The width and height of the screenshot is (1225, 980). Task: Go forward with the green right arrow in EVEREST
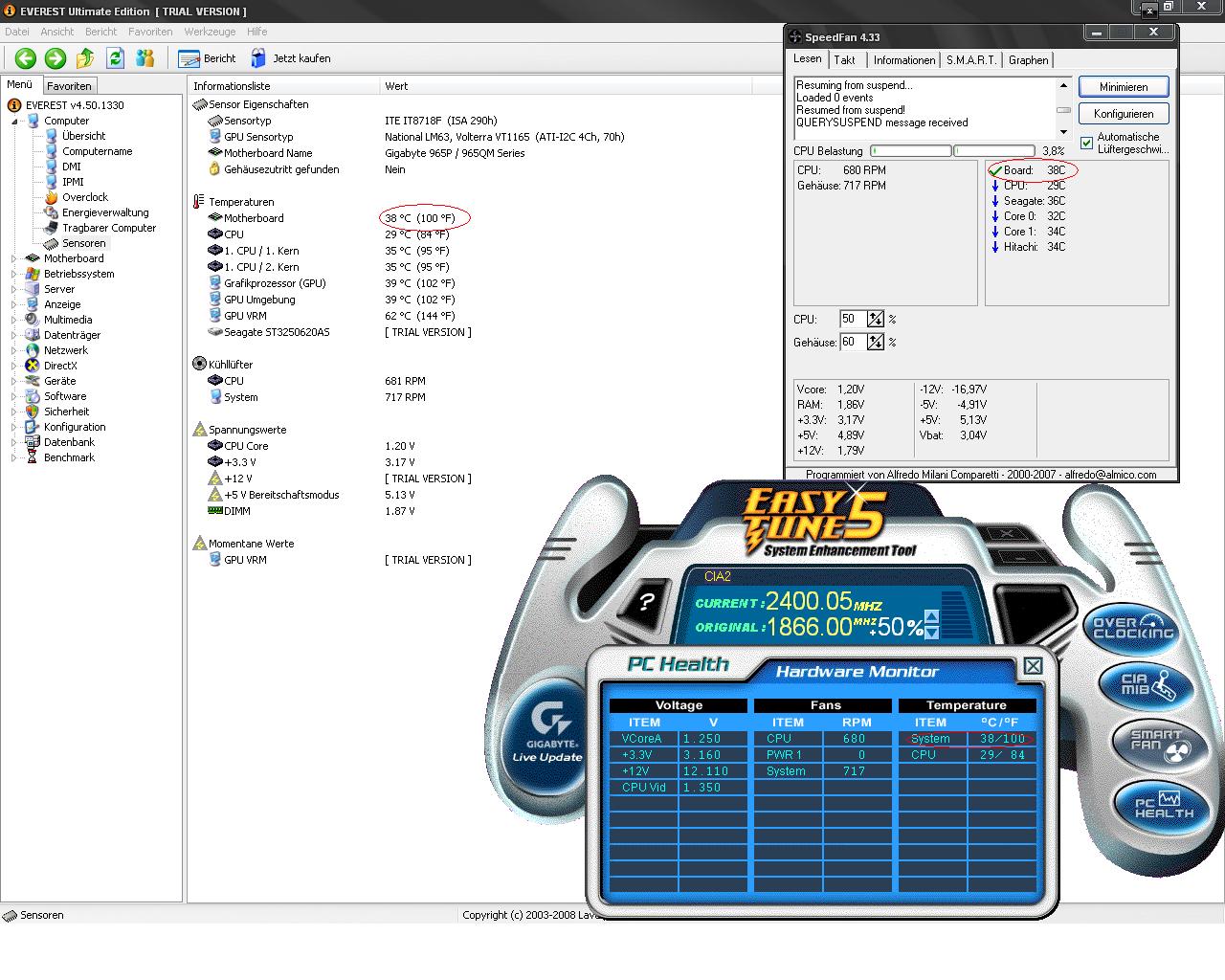point(56,58)
